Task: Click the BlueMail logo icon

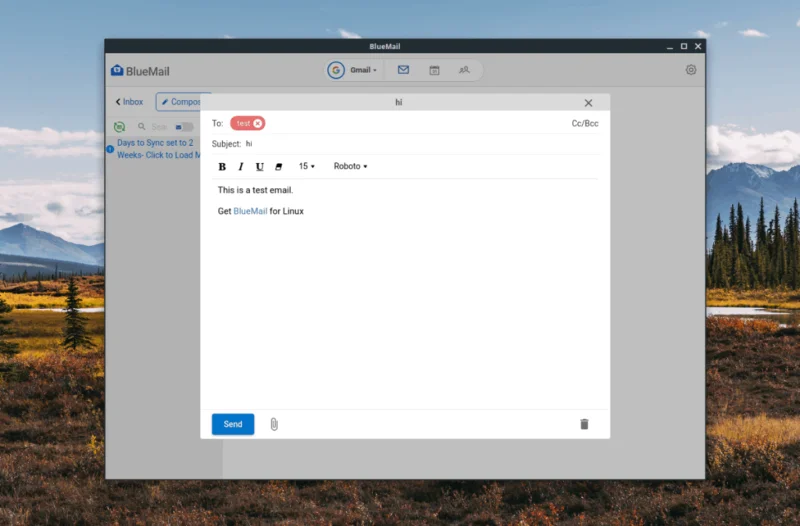Action: (x=117, y=70)
